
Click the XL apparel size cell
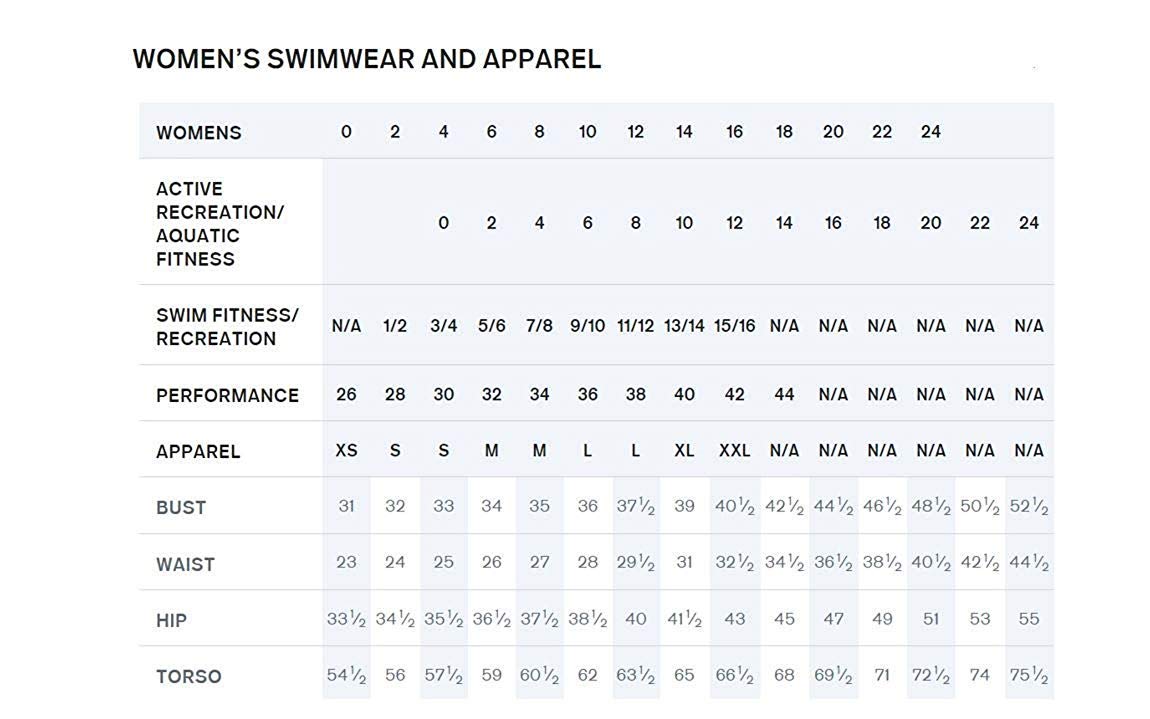pyautogui.click(x=684, y=450)
